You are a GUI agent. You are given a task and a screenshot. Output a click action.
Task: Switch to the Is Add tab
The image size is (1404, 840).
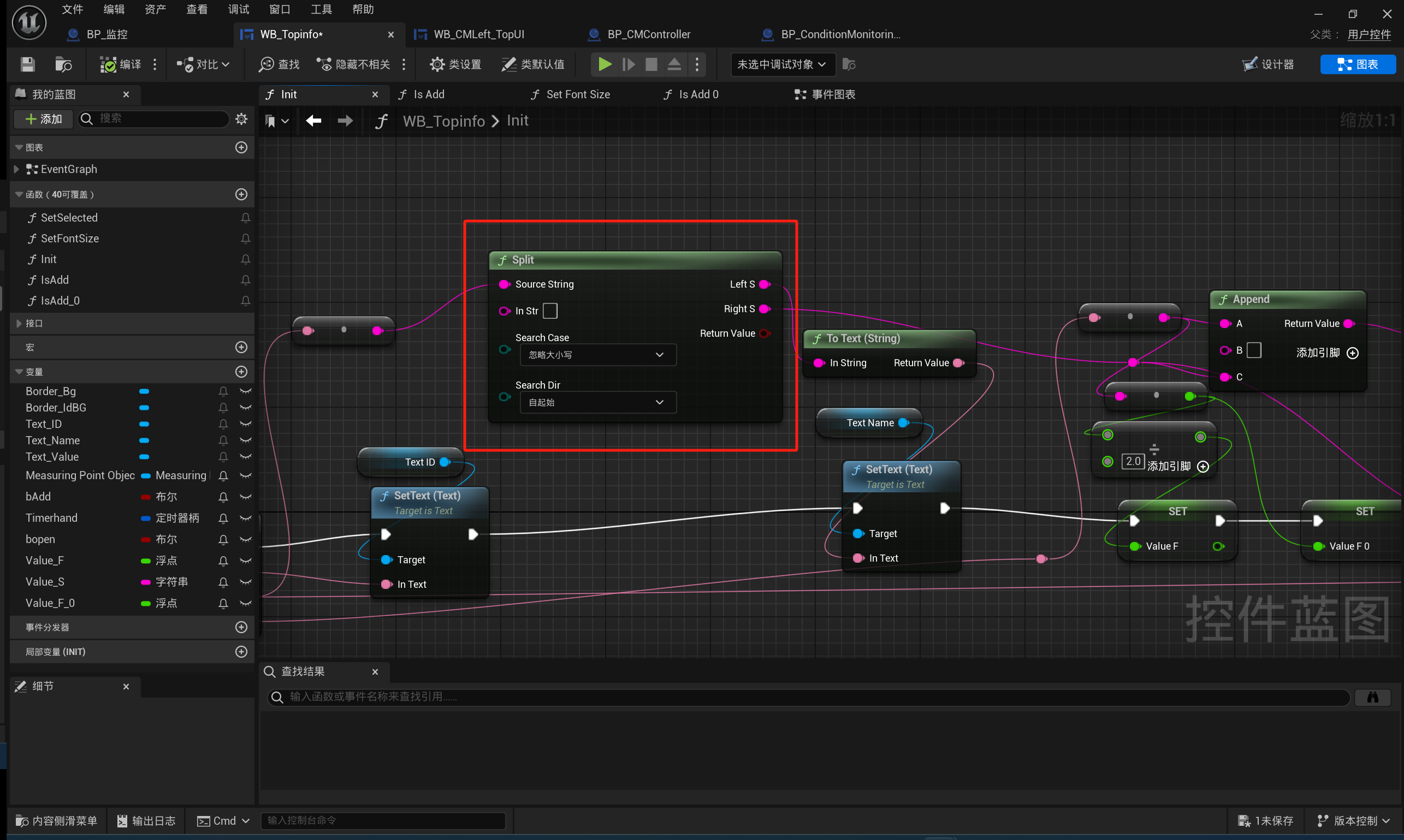point(429,94)
